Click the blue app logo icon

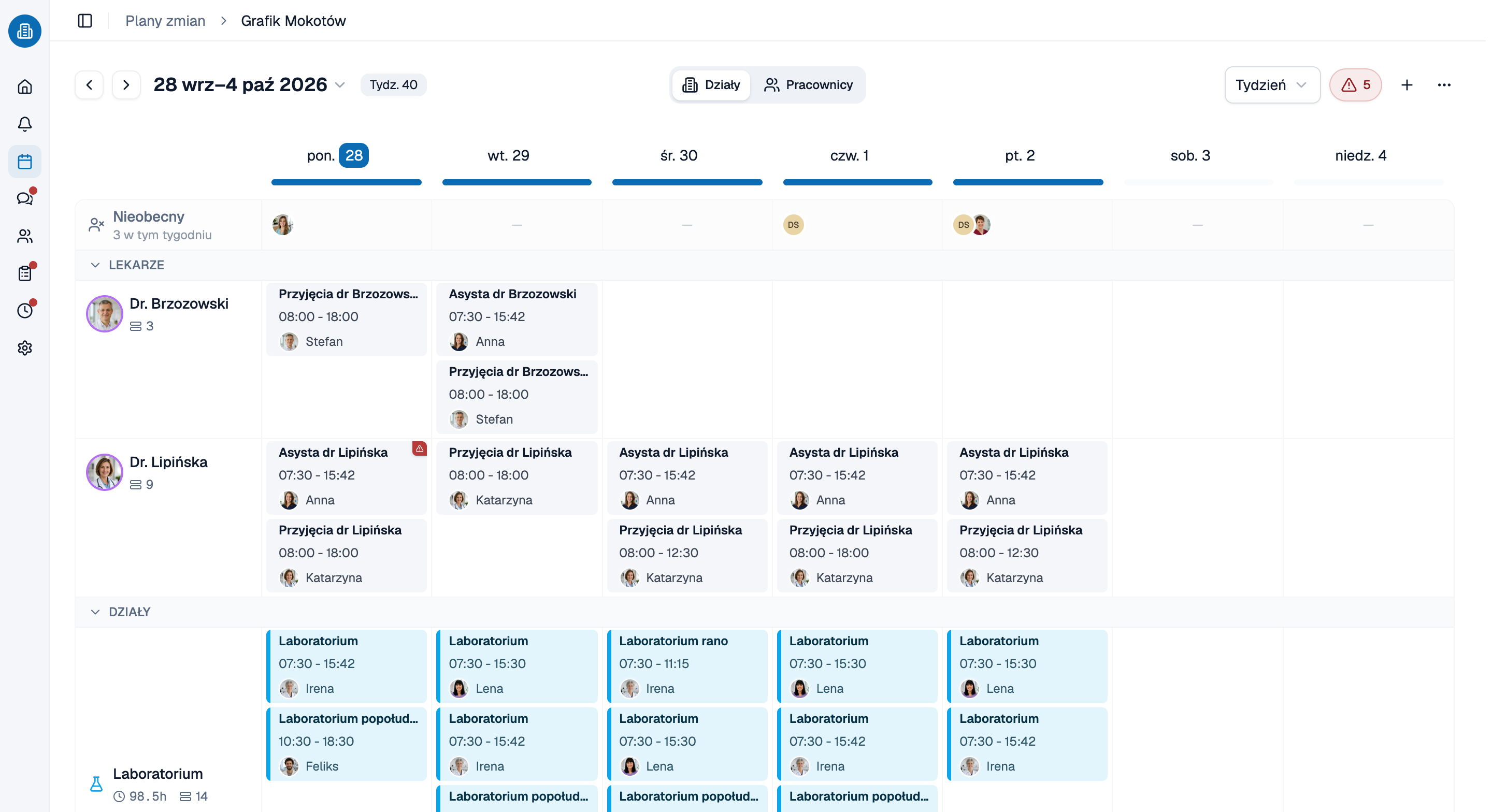(x=24, y=31)
